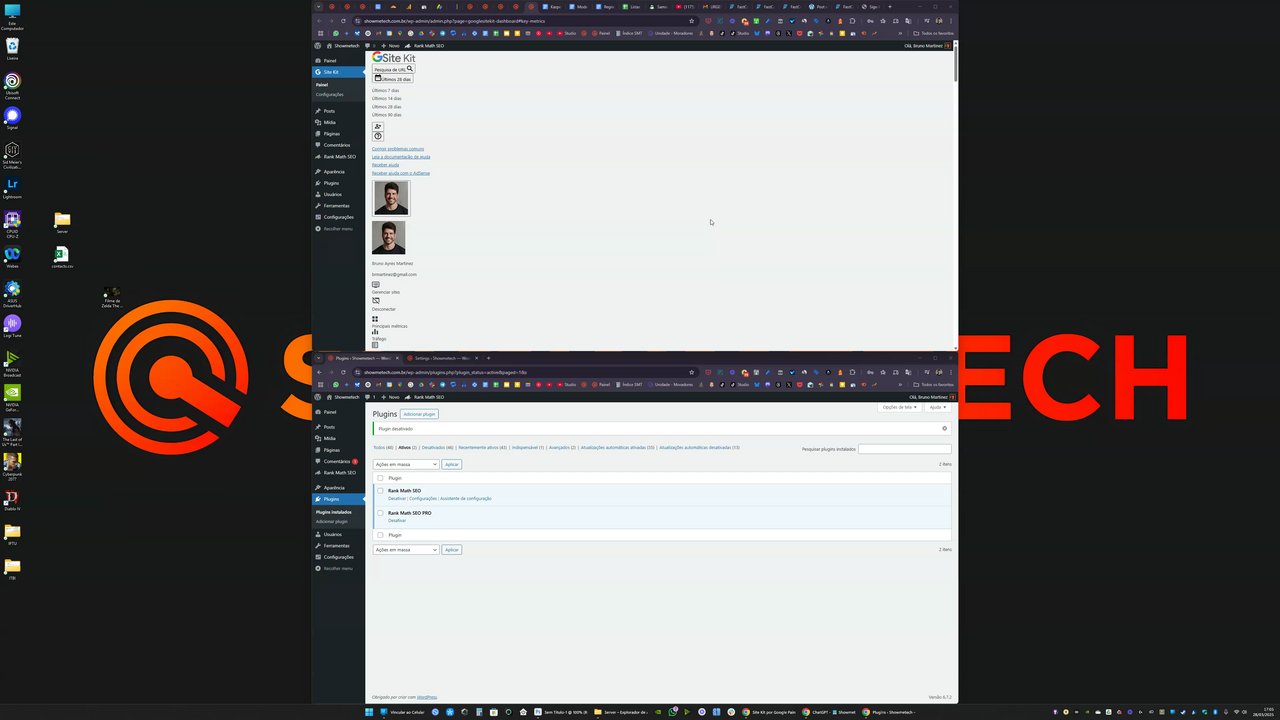The image size is (1280, 720).
Task: Open 'Posts' in the top window sidebar
Action: tap(338, 111)
